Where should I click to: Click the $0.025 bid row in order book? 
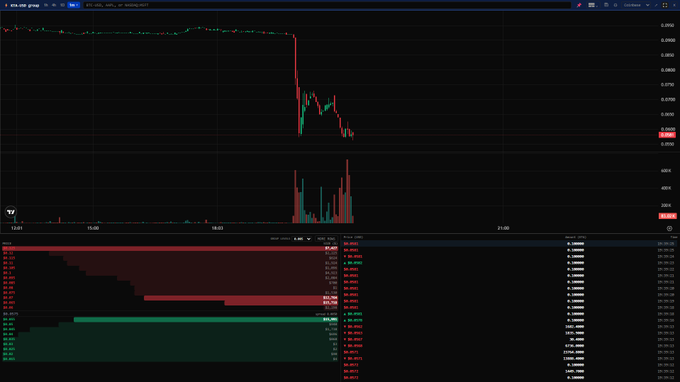(170, 349)
